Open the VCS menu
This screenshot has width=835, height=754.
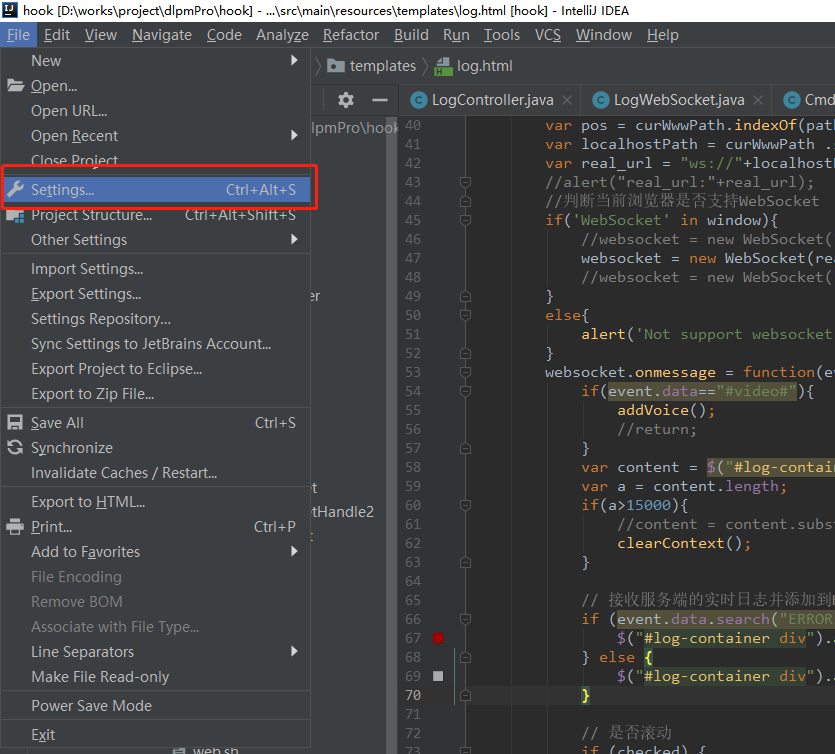(x=548, y=35)
